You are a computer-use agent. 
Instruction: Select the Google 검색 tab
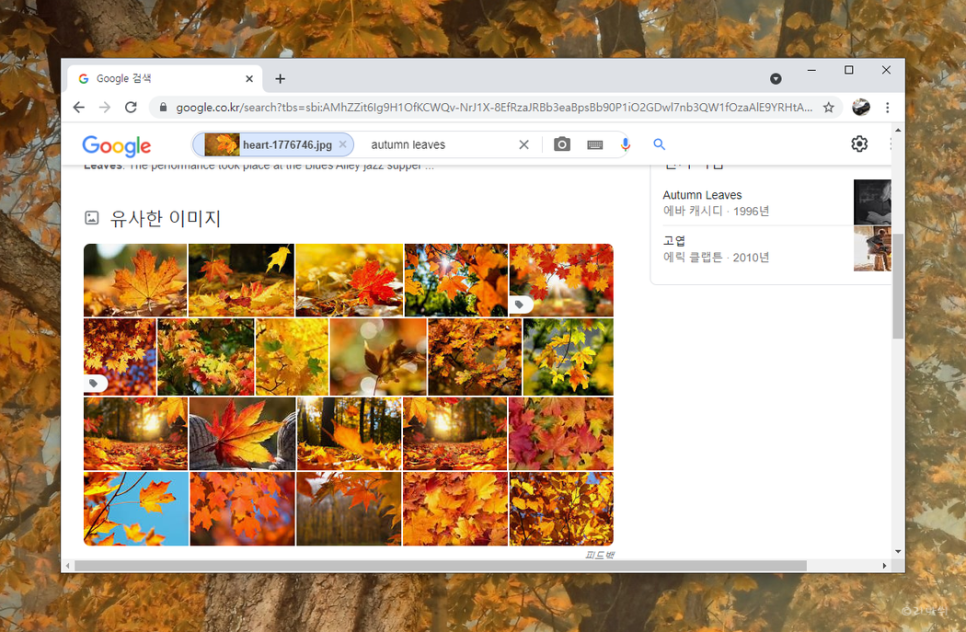[x=164, y=79]
